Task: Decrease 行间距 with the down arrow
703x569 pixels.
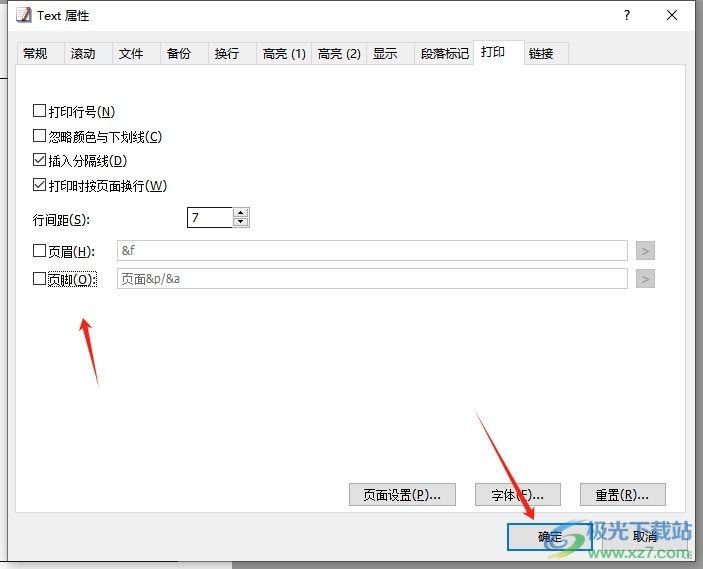Action: pyautogui.click(x=241, y=222)
